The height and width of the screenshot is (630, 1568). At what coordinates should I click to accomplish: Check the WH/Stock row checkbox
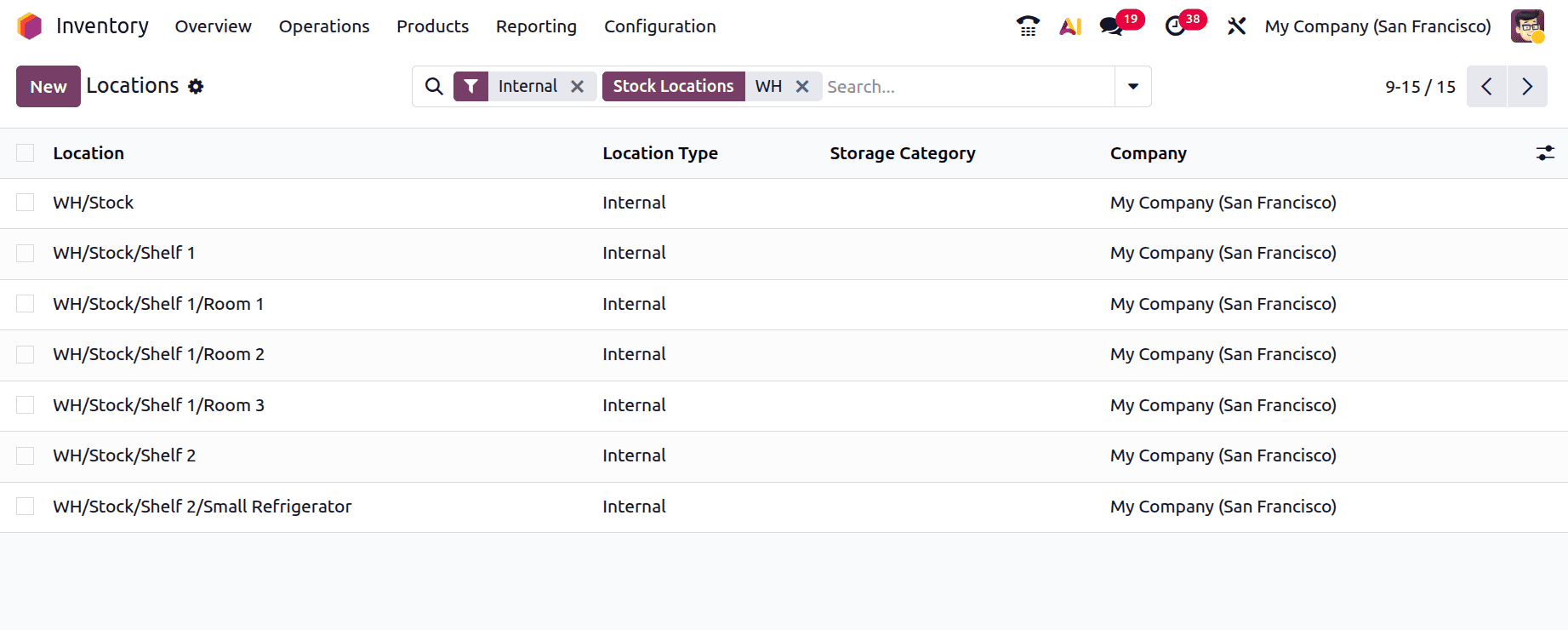pos(26,203)
